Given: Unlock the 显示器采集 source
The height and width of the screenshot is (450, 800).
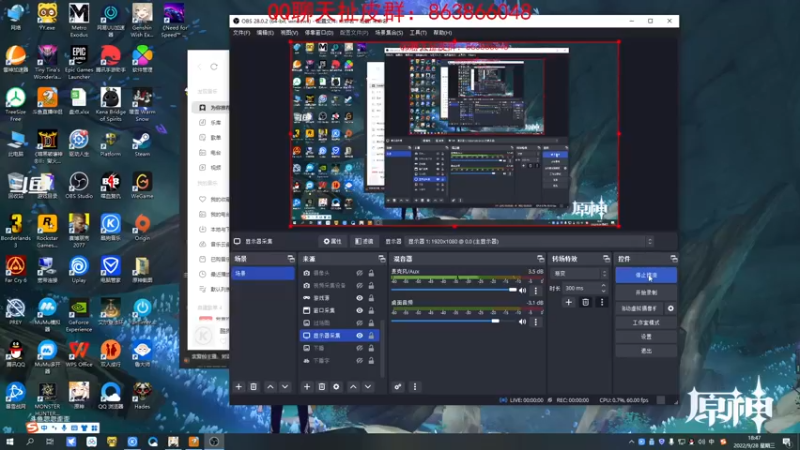Looking at the screenshot, I should [371, 335].
